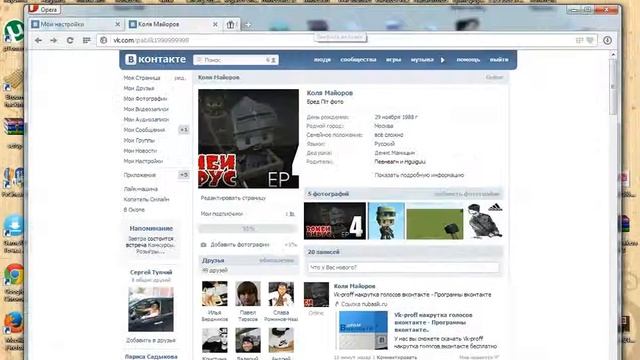Open the игры header link
Viewport: 640px width, 360px height.
pyautogui.click(x=393, y=60)
